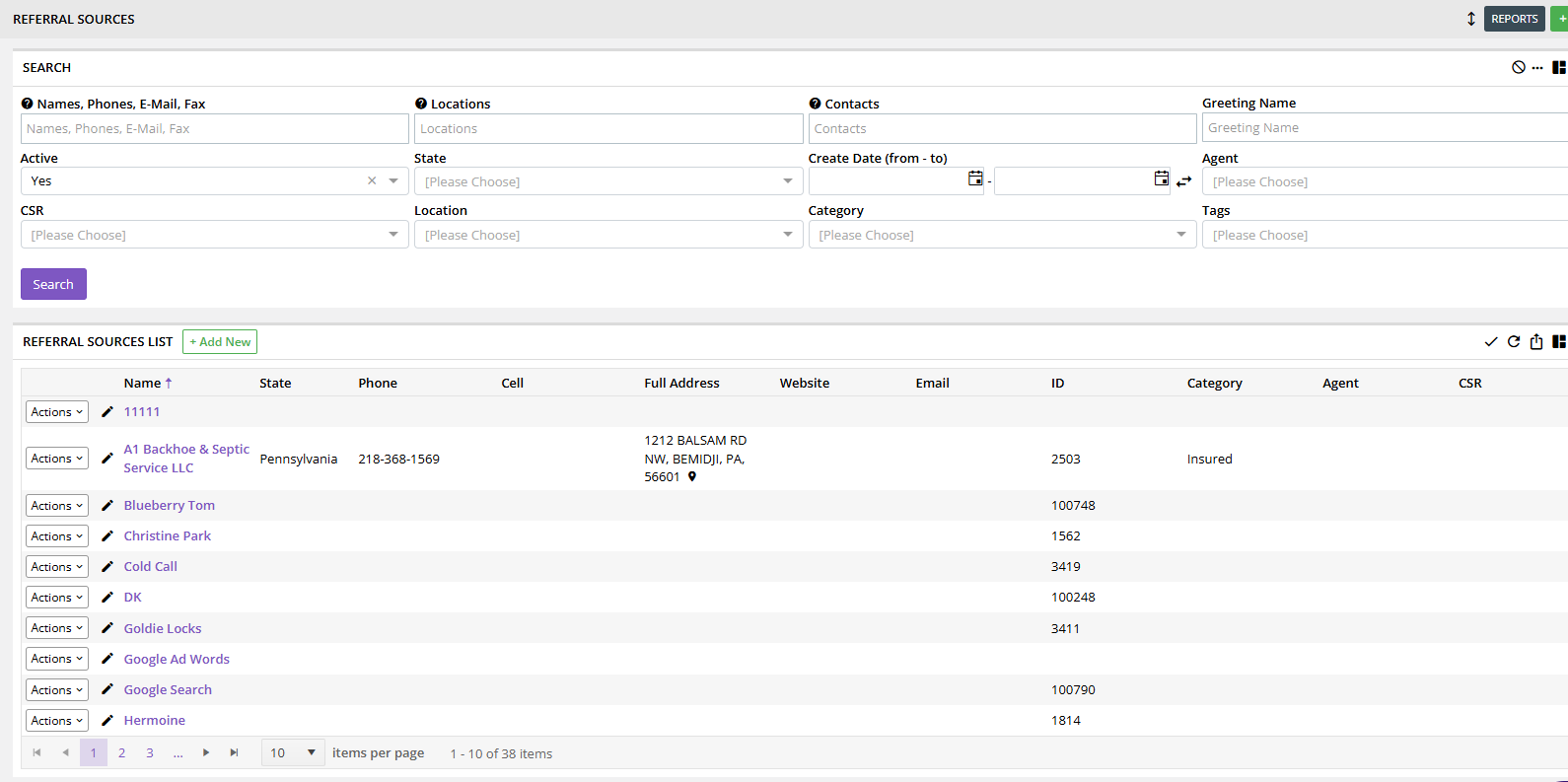This screenshot has width=1568, height=782.
Task: Open the Reports button
Action: point(1514,19)
